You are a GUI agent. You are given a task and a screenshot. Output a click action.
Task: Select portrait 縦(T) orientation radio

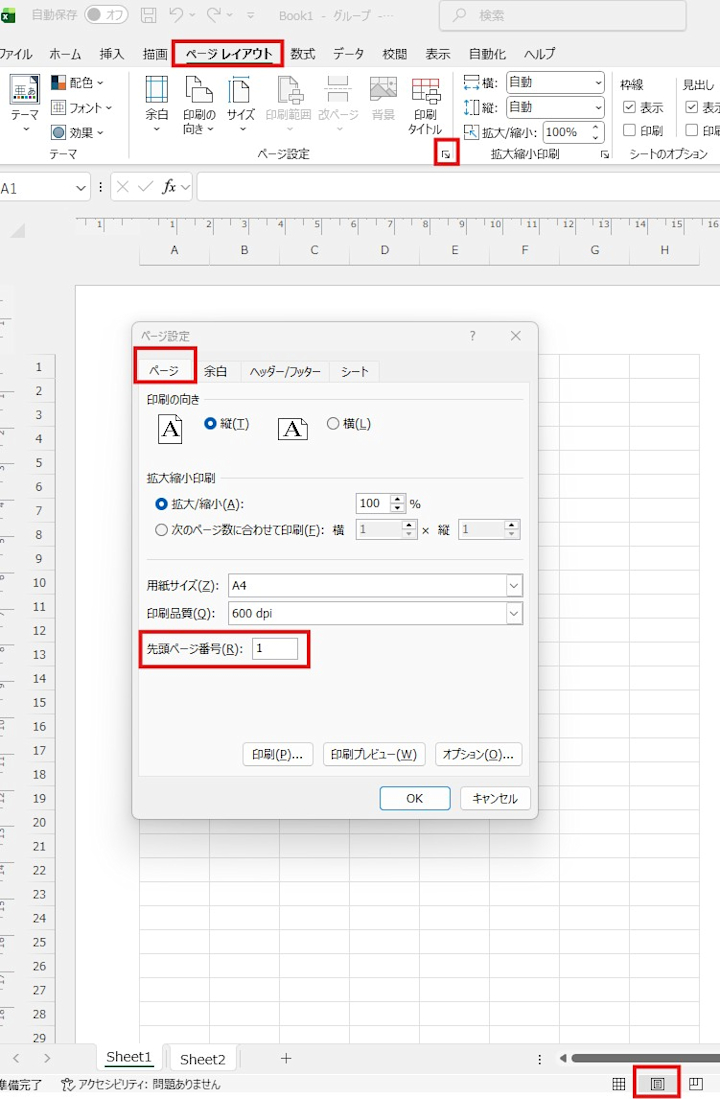210,423
